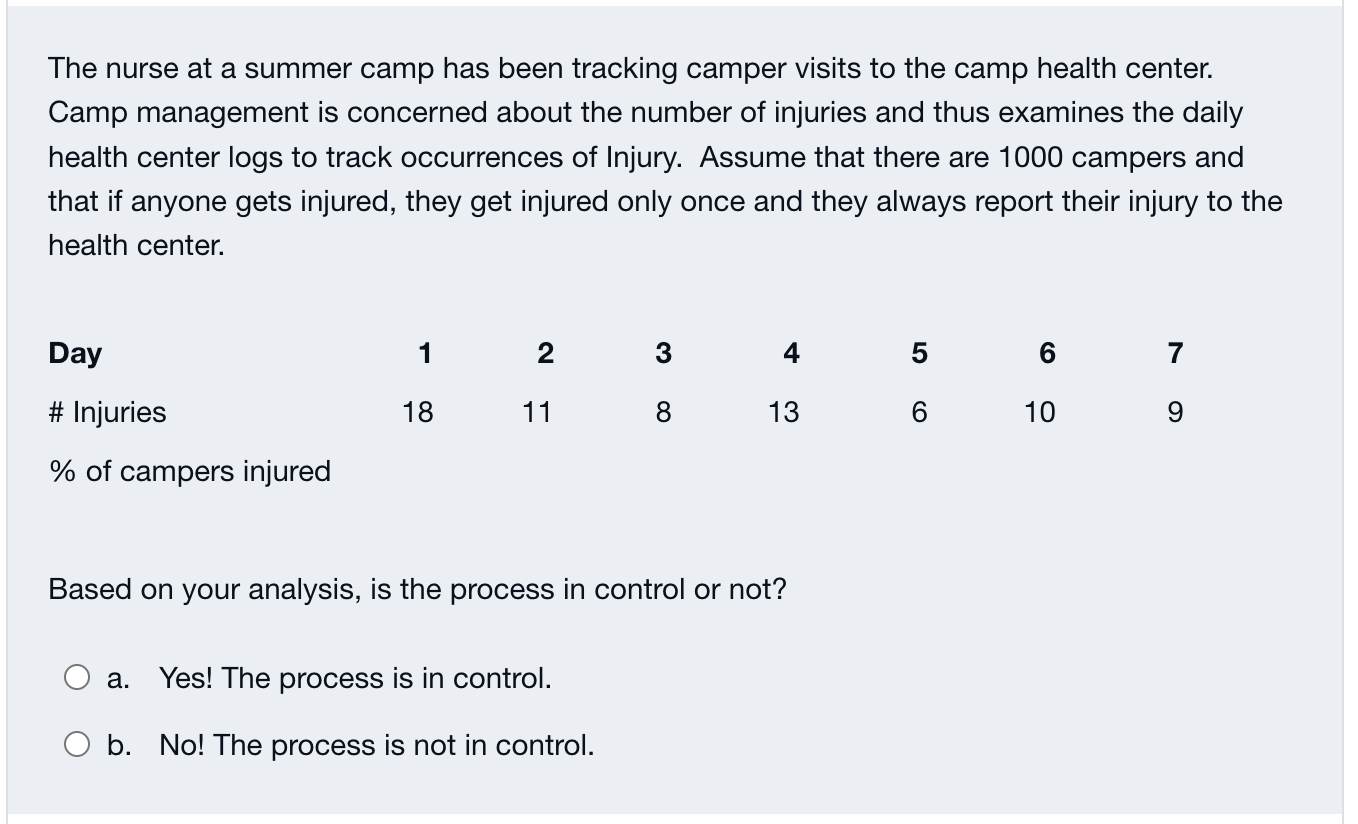The image size is (1358, 824).
Task: Click the injuries value 13 under Day 4
Action: click(x=784, y=411)
